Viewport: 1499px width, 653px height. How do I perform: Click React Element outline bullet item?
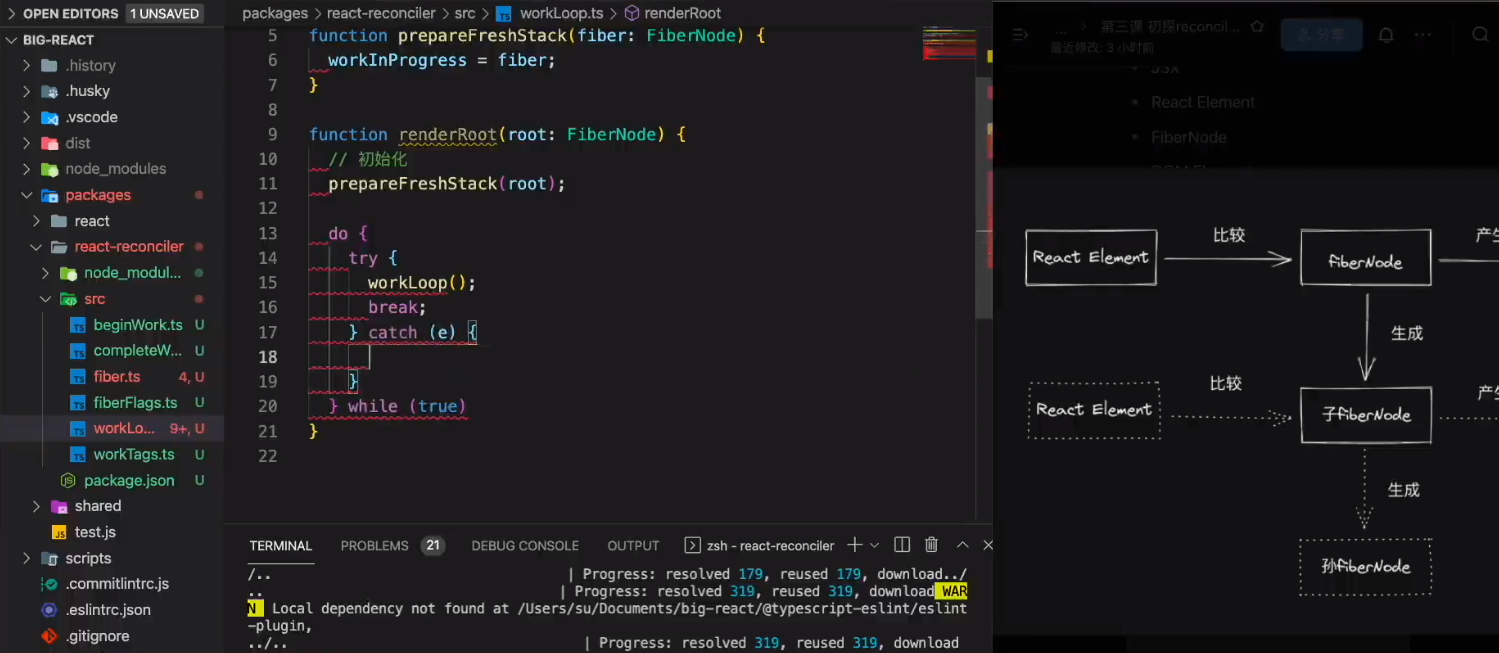pos(1202,102)
